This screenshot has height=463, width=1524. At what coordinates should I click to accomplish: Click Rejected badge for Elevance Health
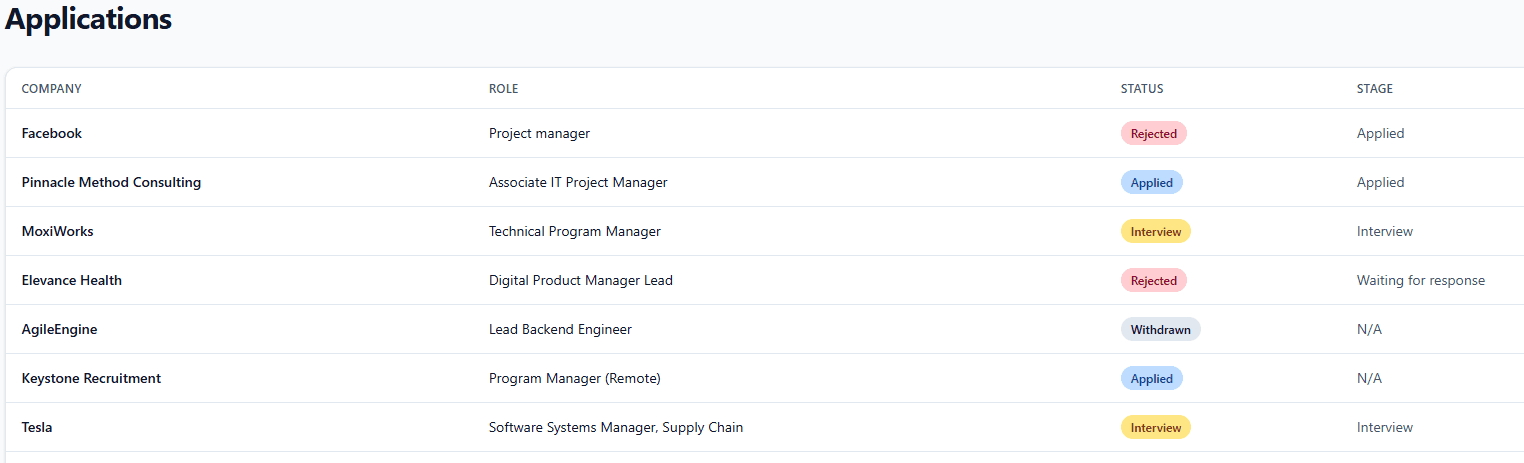pos(1154,280)
